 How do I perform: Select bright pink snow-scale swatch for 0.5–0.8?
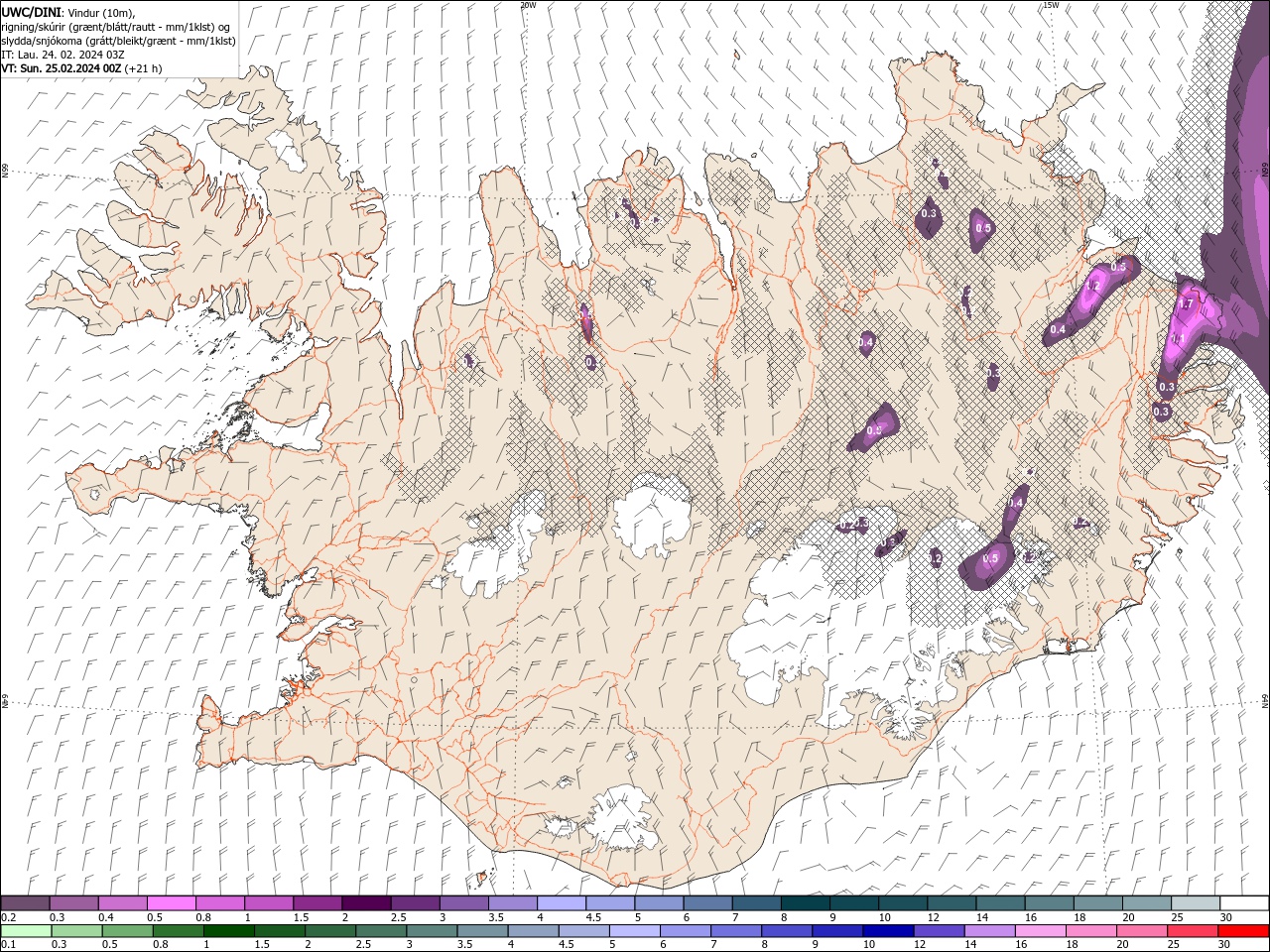click(x=171, y=903)
